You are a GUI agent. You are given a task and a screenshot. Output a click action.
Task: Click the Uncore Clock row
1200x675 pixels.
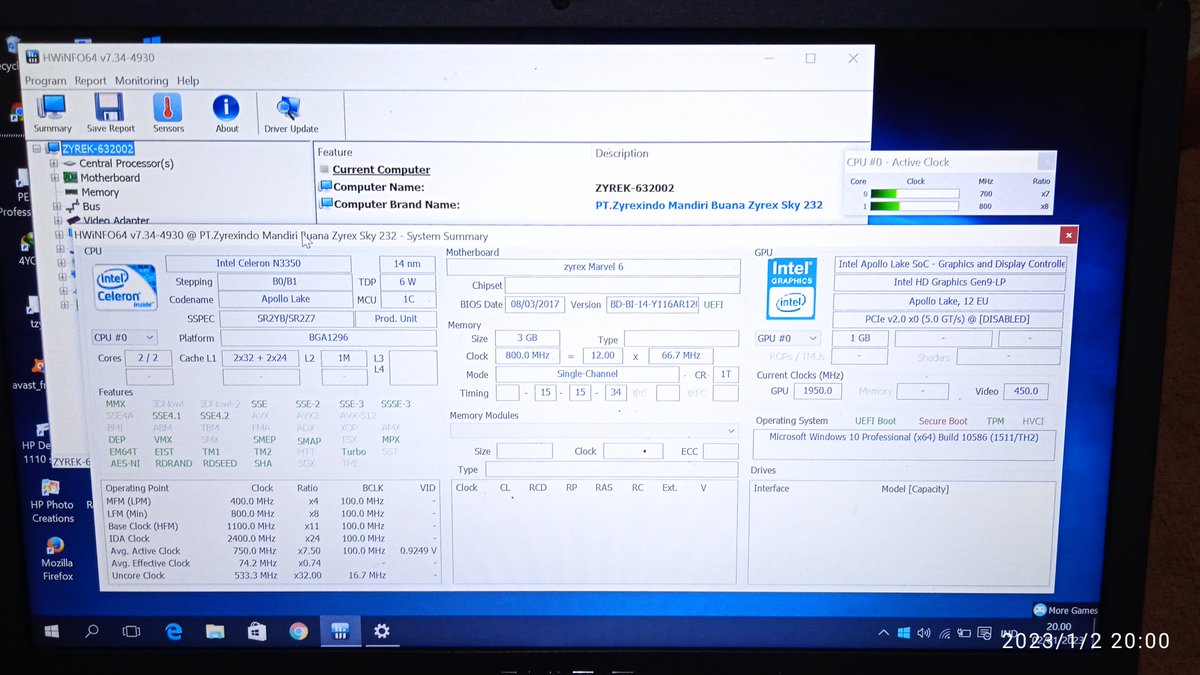coord(270,575)
